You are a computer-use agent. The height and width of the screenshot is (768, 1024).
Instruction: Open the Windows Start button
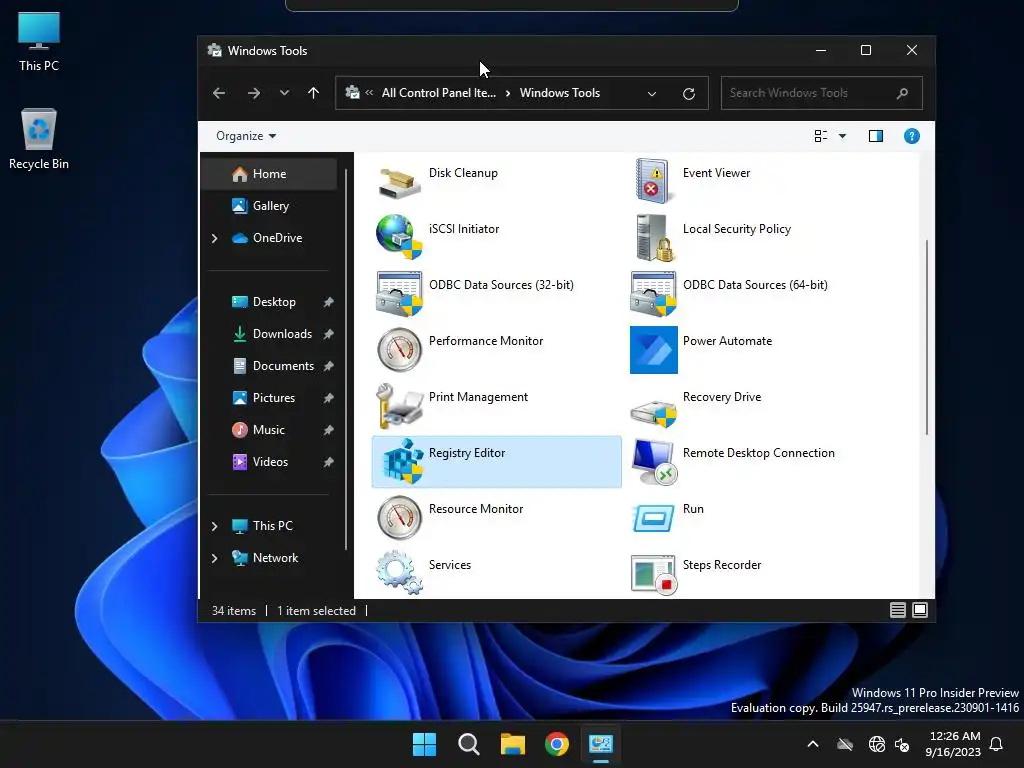[x=424, y=744]
